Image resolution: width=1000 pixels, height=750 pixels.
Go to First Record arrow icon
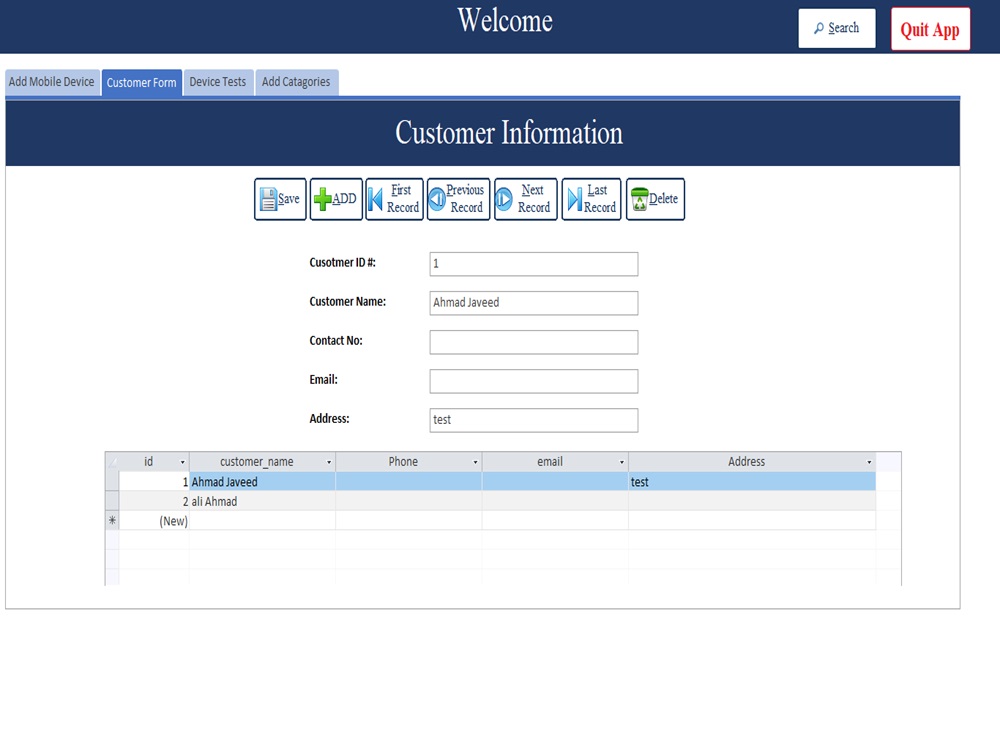[x=376, y=199]
